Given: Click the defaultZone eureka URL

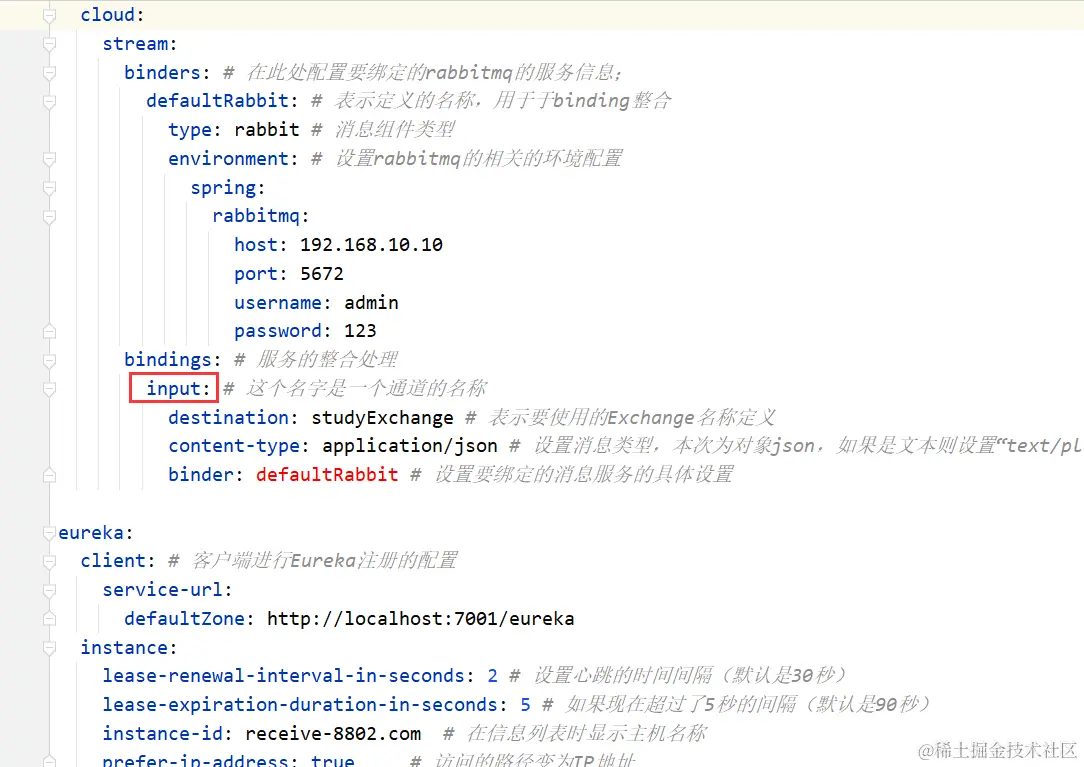Looking at the screenshot, I should pyautogui.click(x=420, y=618).
